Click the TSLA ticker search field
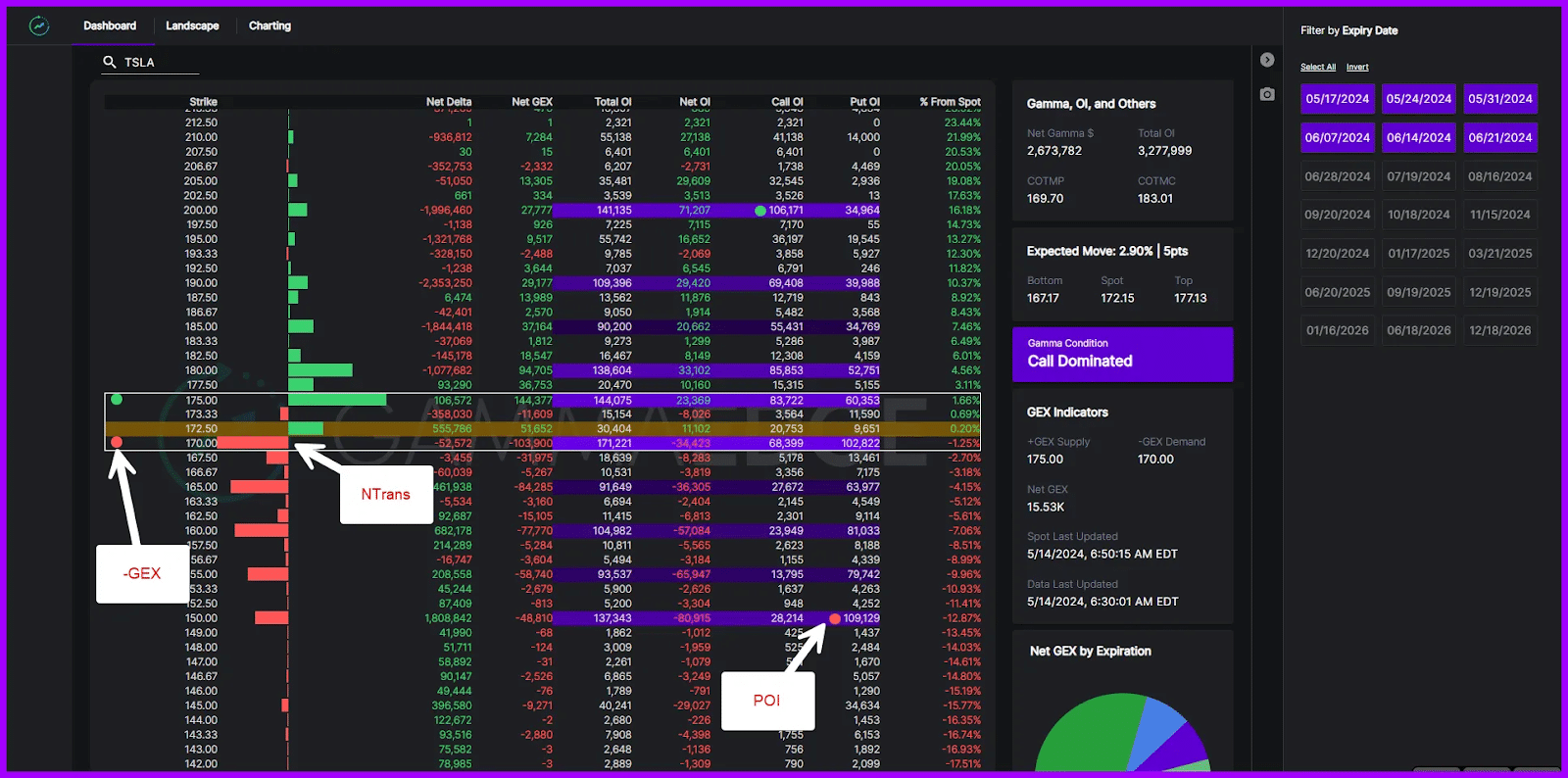 tap(159, 62)
